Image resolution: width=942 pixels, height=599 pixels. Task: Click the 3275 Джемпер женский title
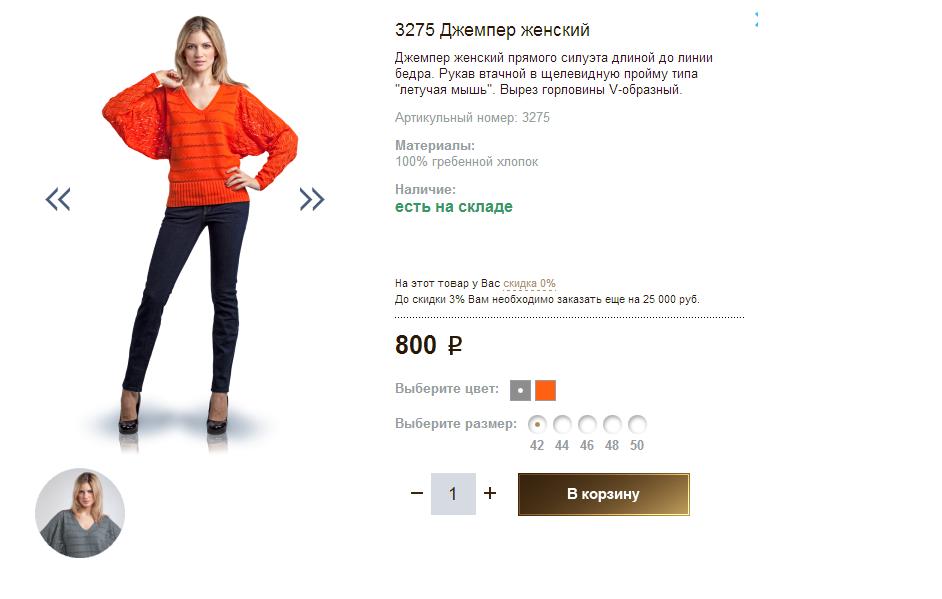(492, 30)
